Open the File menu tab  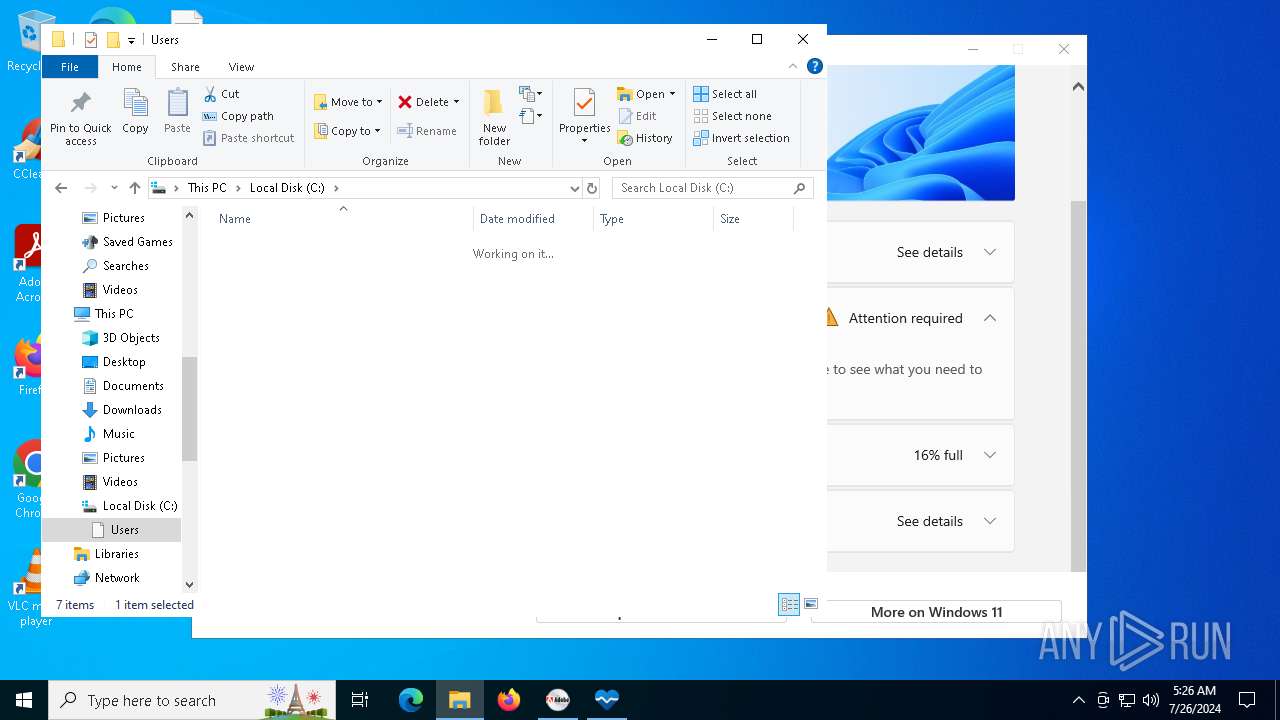pyautogui.click(x=70, y=67)
